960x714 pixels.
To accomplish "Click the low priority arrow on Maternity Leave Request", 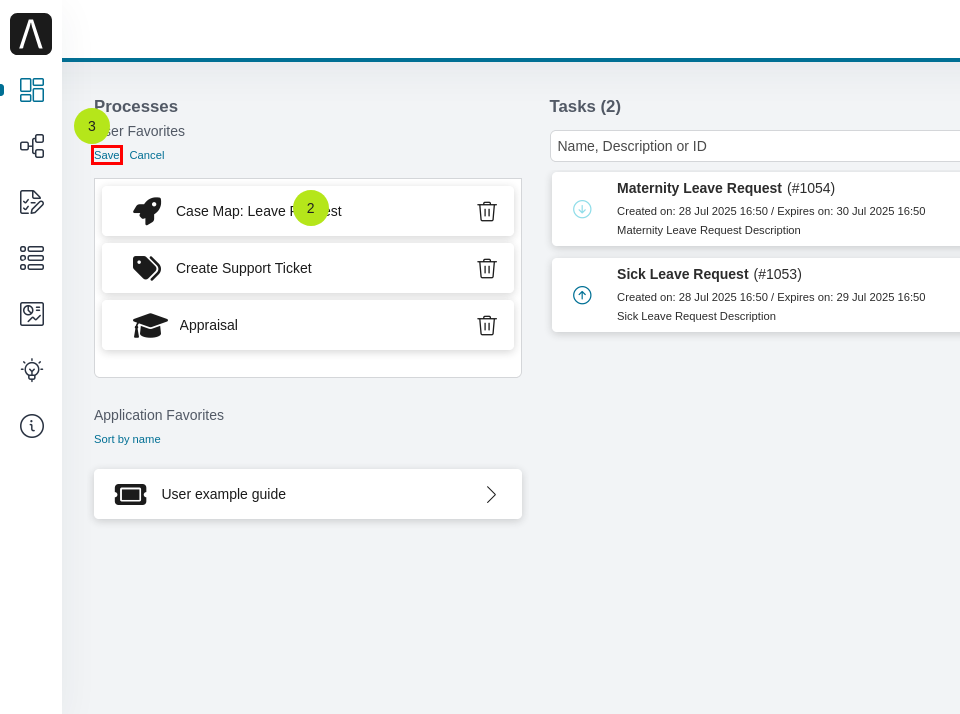I will pyautogui.click(x=582, y=210).
